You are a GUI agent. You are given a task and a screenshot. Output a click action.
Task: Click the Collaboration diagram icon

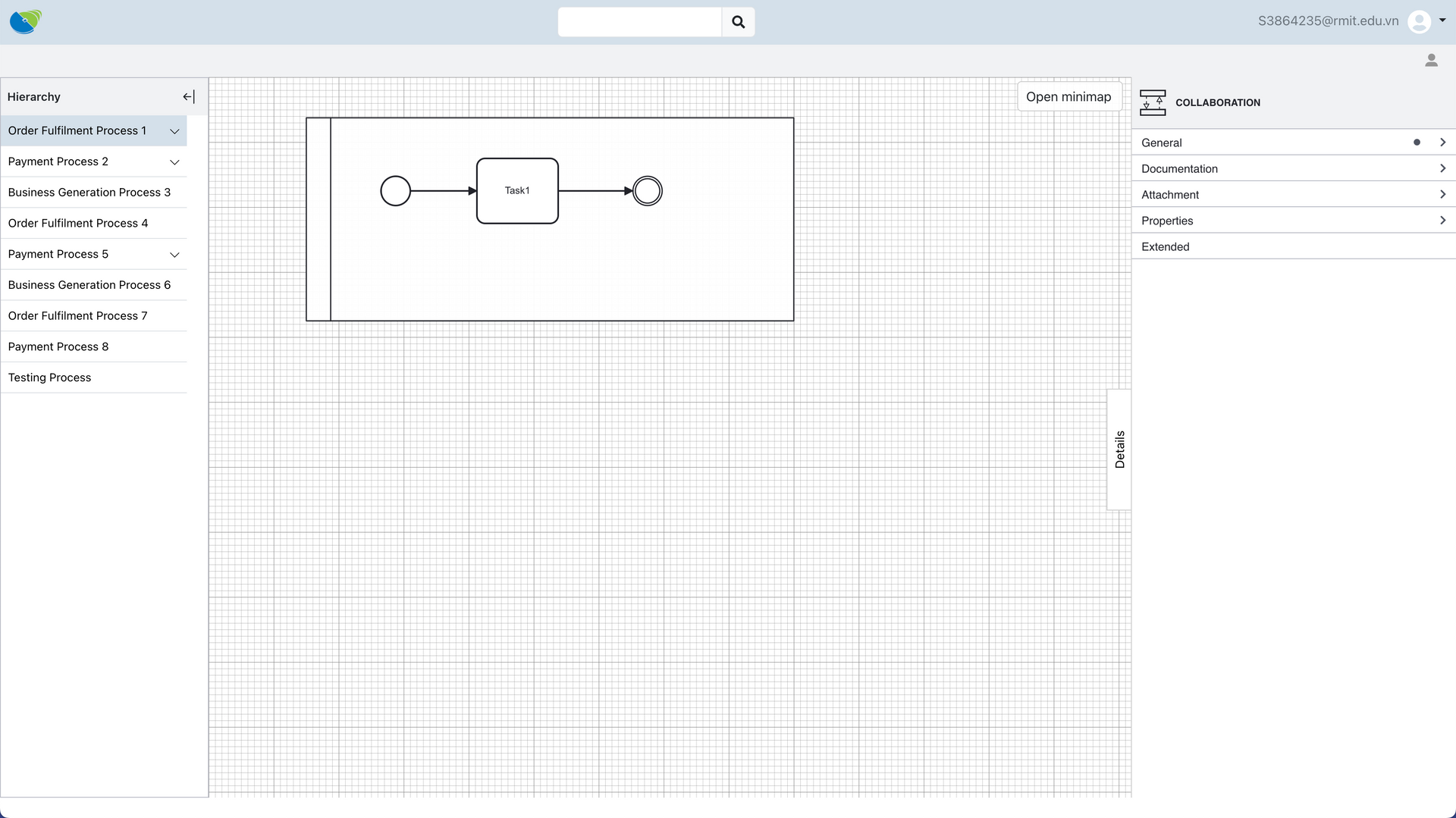[1153, 102]
